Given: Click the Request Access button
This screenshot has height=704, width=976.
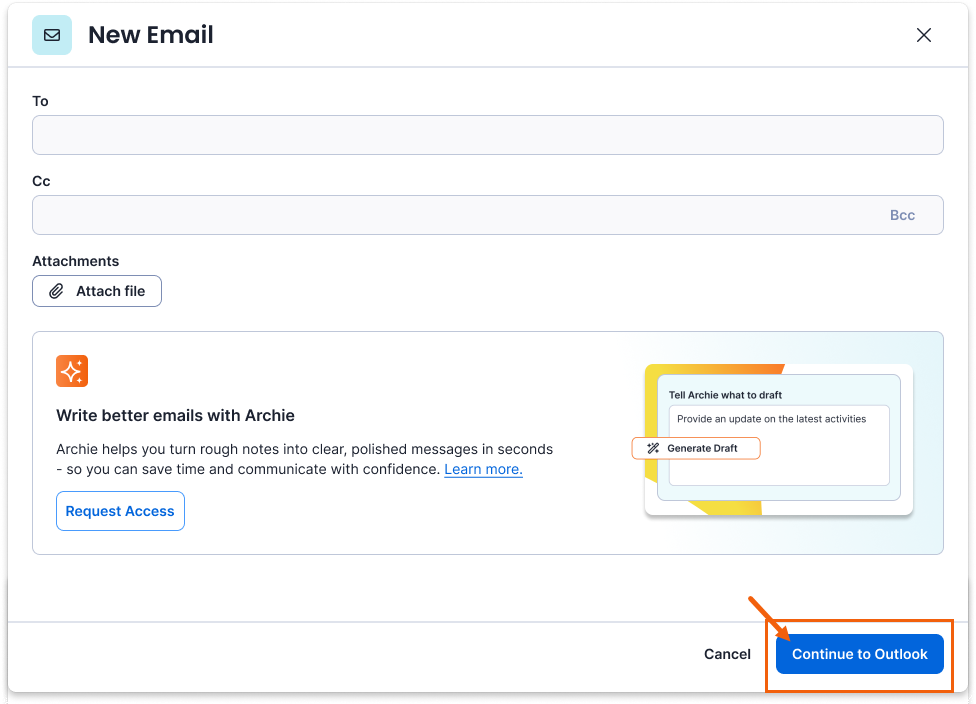Looking at the screenshot, I should tap(120, 511).
